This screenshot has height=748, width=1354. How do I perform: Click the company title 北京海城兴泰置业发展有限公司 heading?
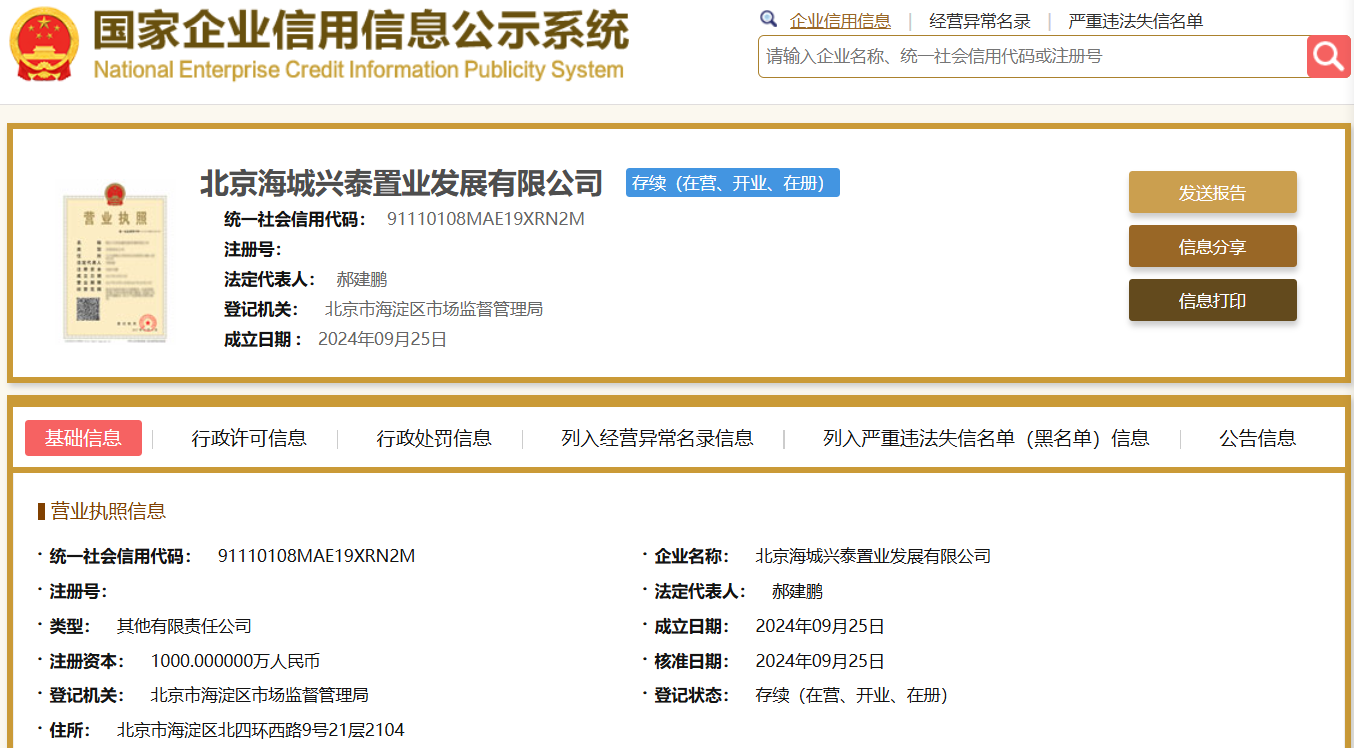402,183
